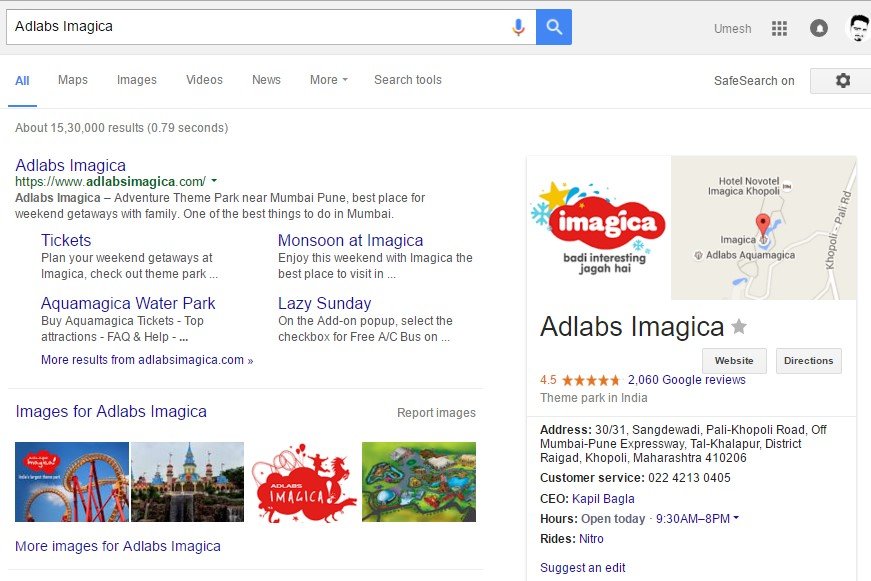Click the Theme park in India text

(x=594, y=398)
